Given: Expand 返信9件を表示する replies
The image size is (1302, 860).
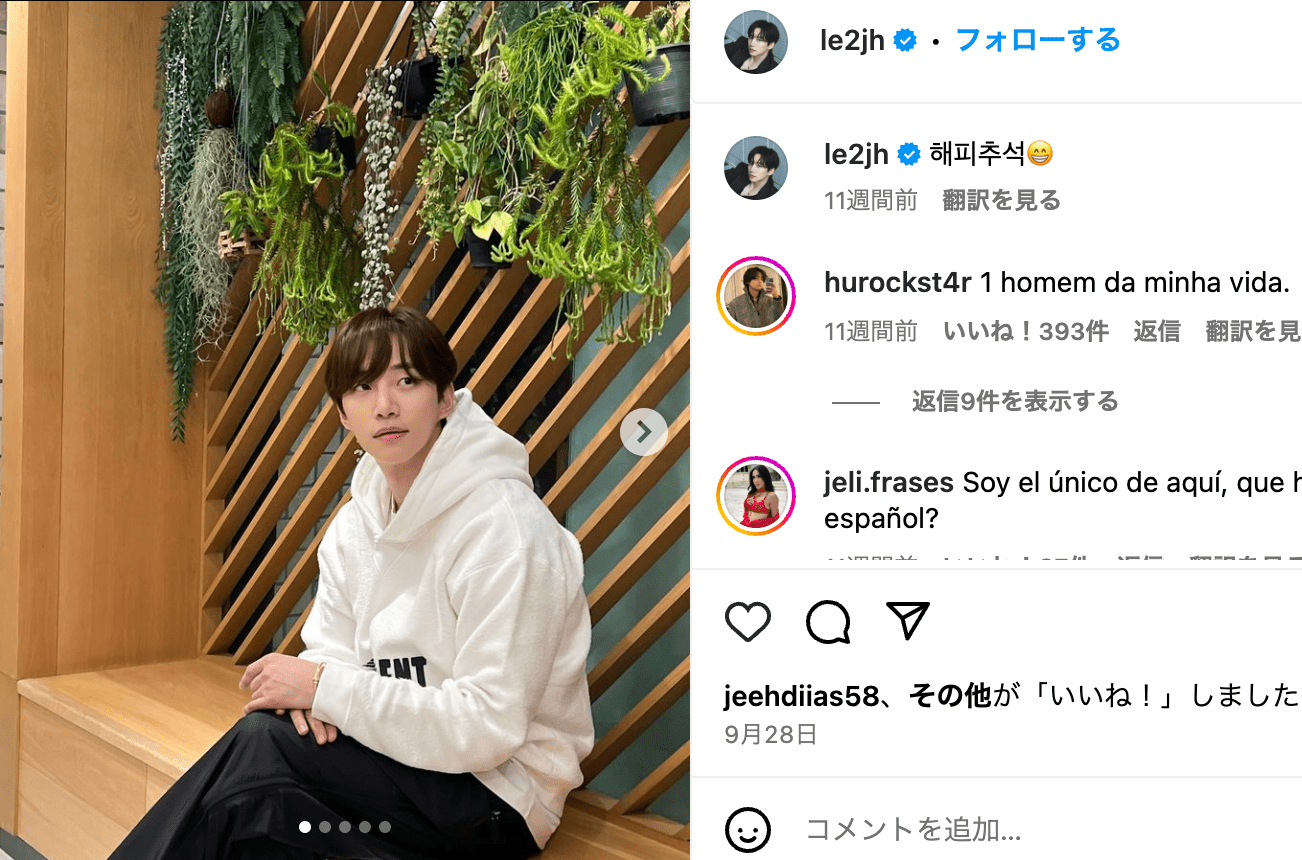Looking at the screenshot, I should click(x=1015, y=402).
